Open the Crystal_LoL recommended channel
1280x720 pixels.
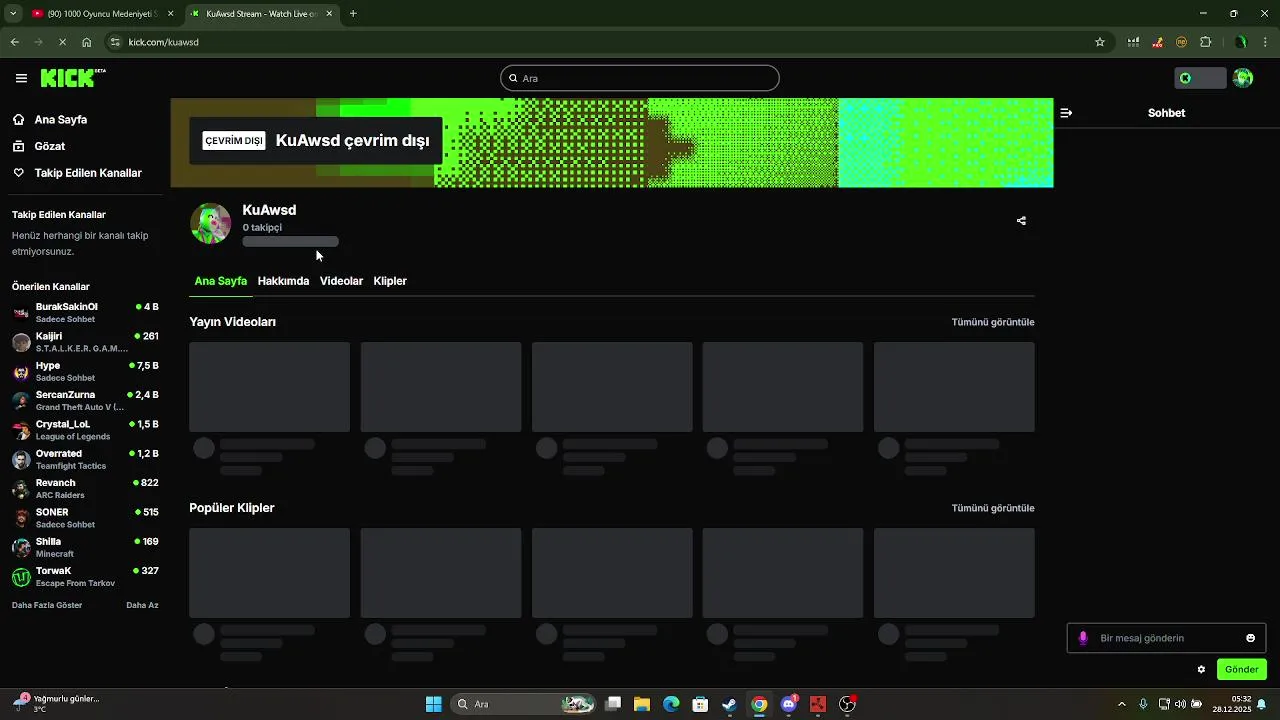coord(85,430)
